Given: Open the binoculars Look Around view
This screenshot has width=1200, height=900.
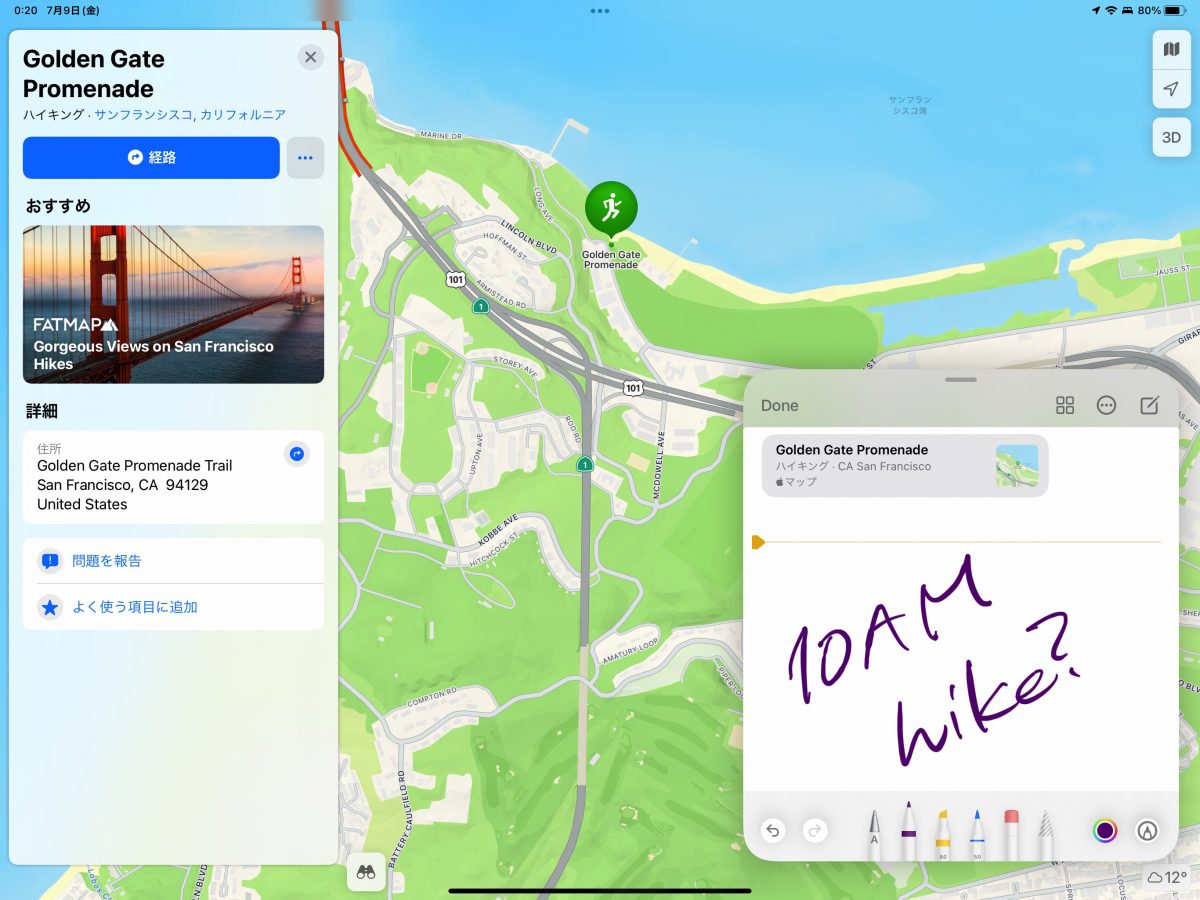Looking at the screenshot, I should pos(366,872).
